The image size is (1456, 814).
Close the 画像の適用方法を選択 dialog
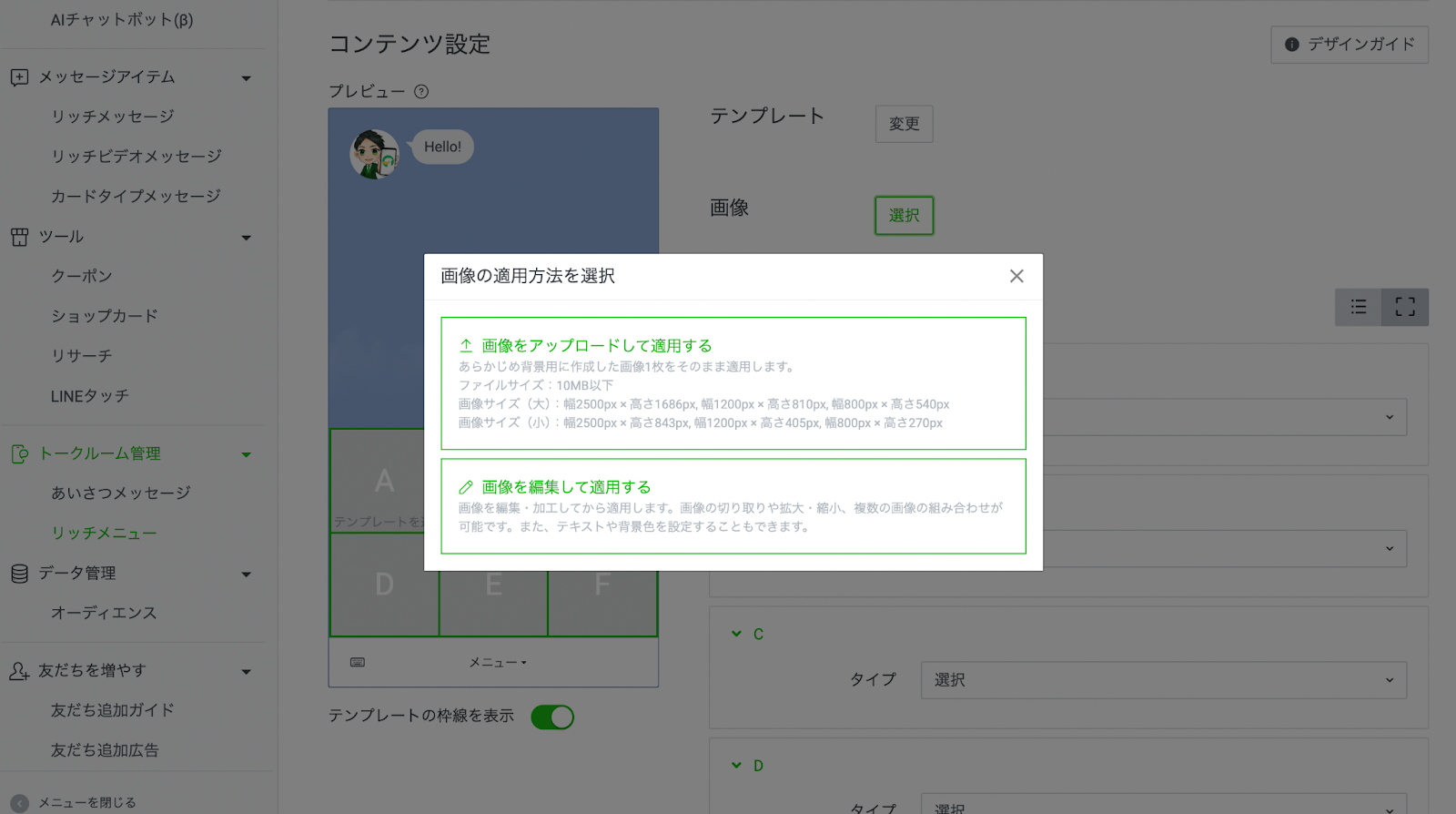pyautogui.click(x=1016, y=276)
